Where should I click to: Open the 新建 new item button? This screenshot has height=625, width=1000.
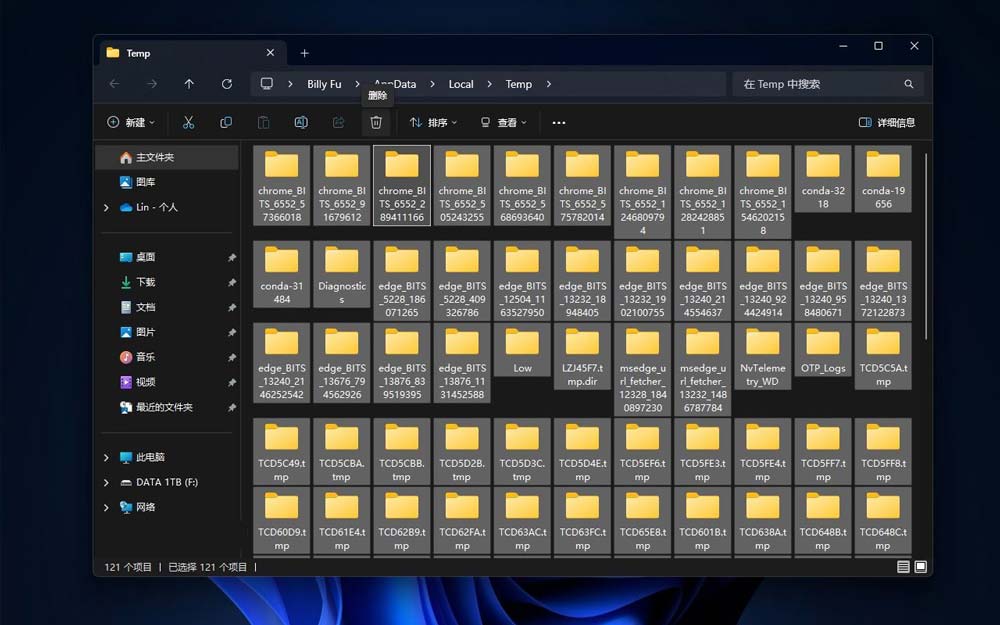click(x=131, y=122)
